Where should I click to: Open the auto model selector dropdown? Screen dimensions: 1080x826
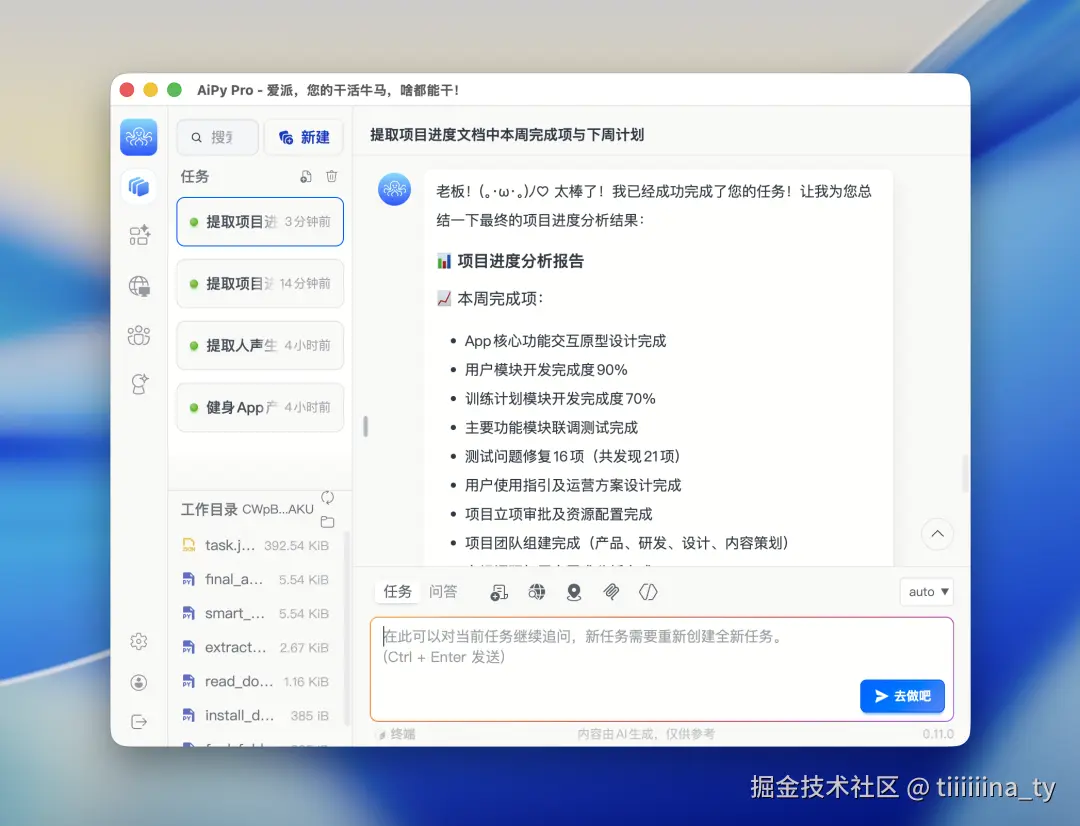[926, 591]
